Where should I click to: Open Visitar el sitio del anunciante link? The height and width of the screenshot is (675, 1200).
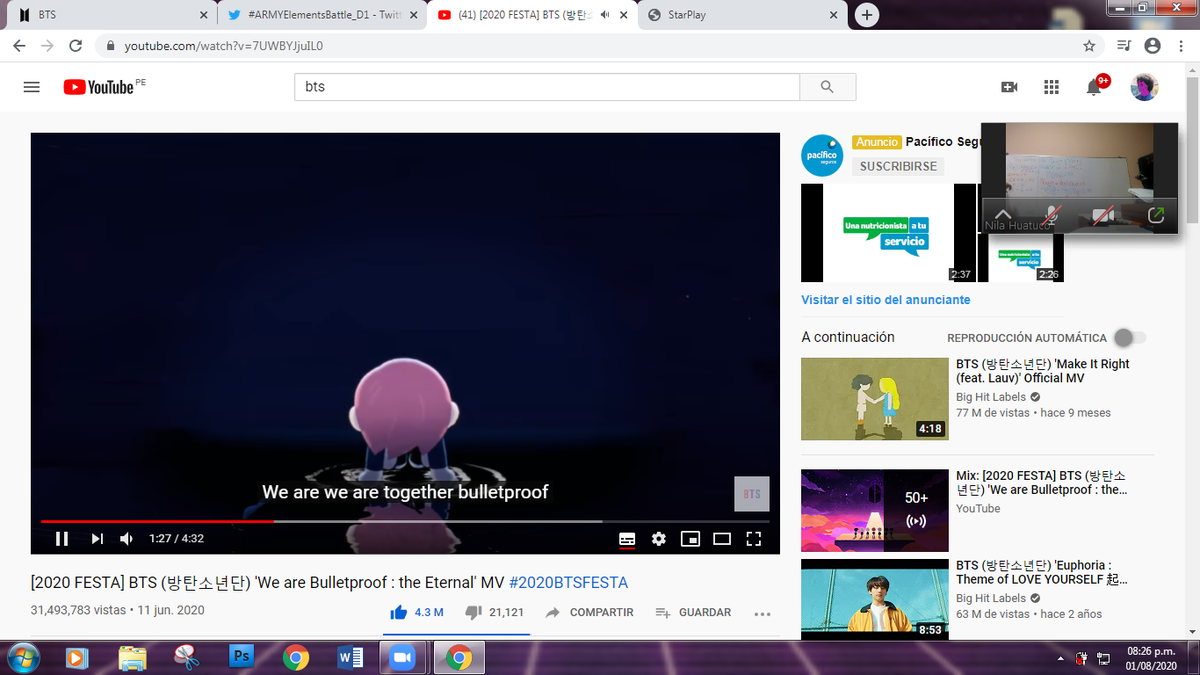(x=885, y=300)
